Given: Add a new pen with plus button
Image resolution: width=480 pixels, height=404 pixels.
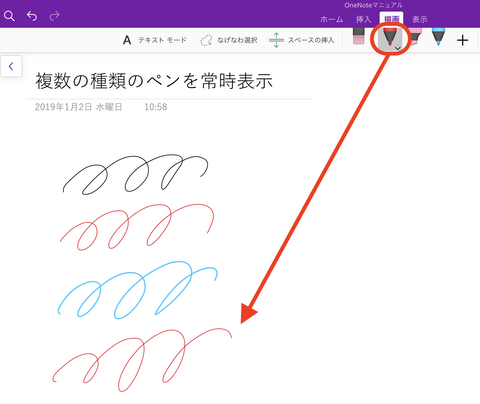Looking at the screenshot, I should coord(462,40).
